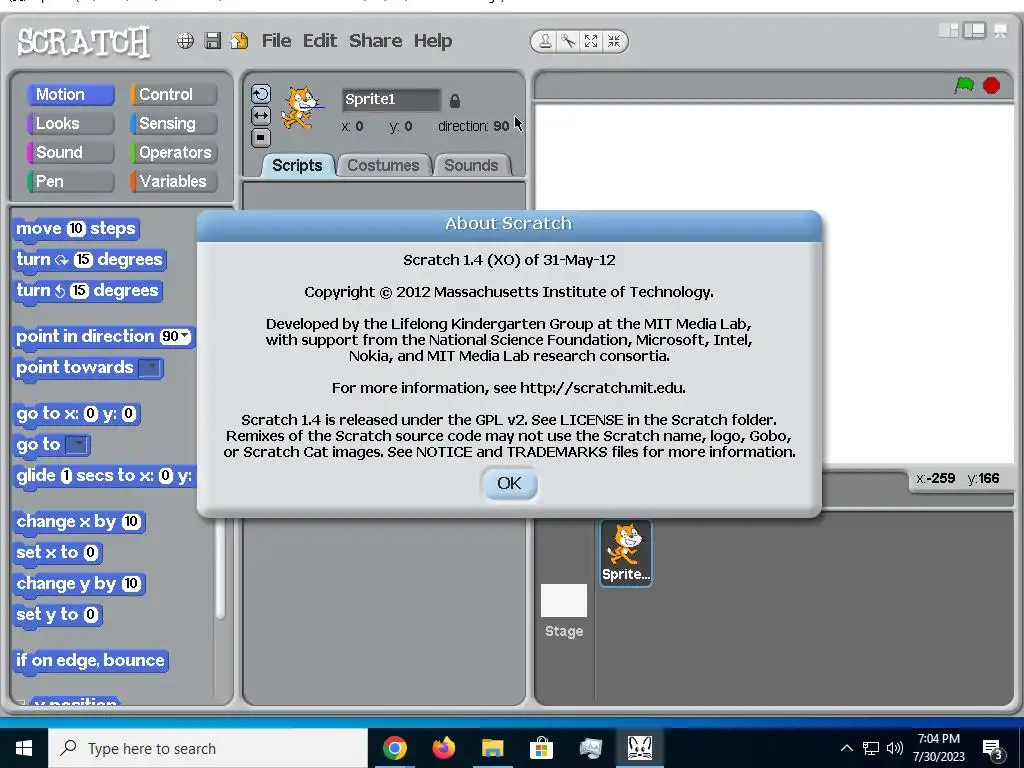The width and height of the screenshot is (1024, 768).
Task: Open the Edit menu
Action: 319,40
